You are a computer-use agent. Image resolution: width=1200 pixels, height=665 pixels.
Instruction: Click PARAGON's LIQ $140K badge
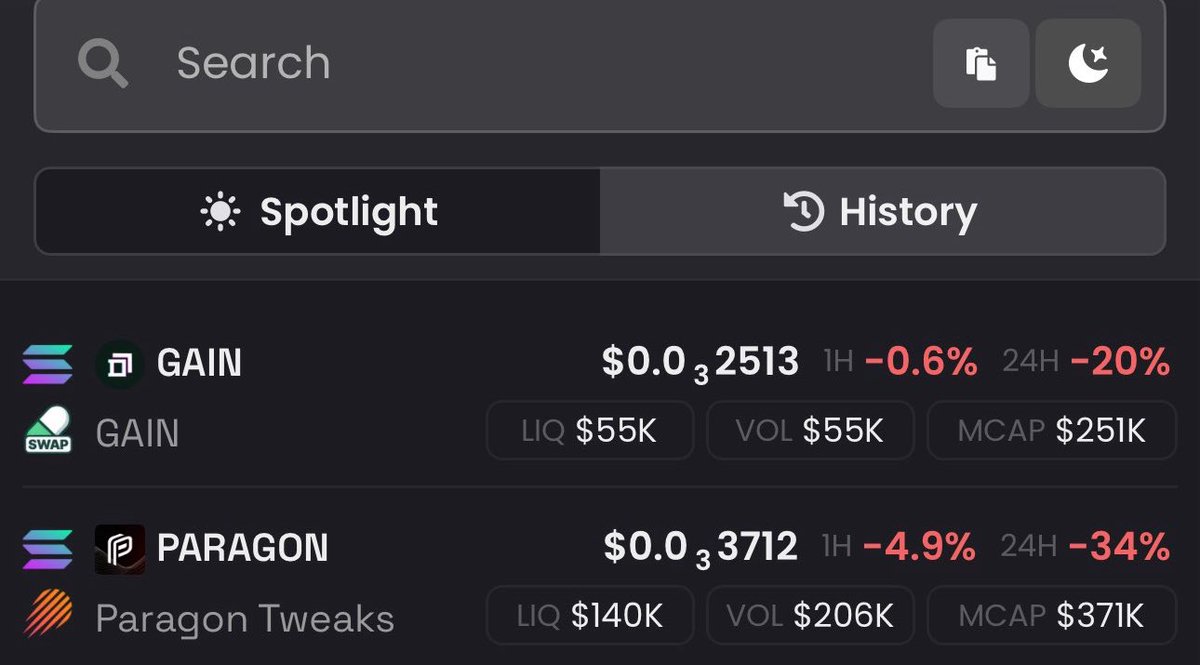click(x=590, y=615)
